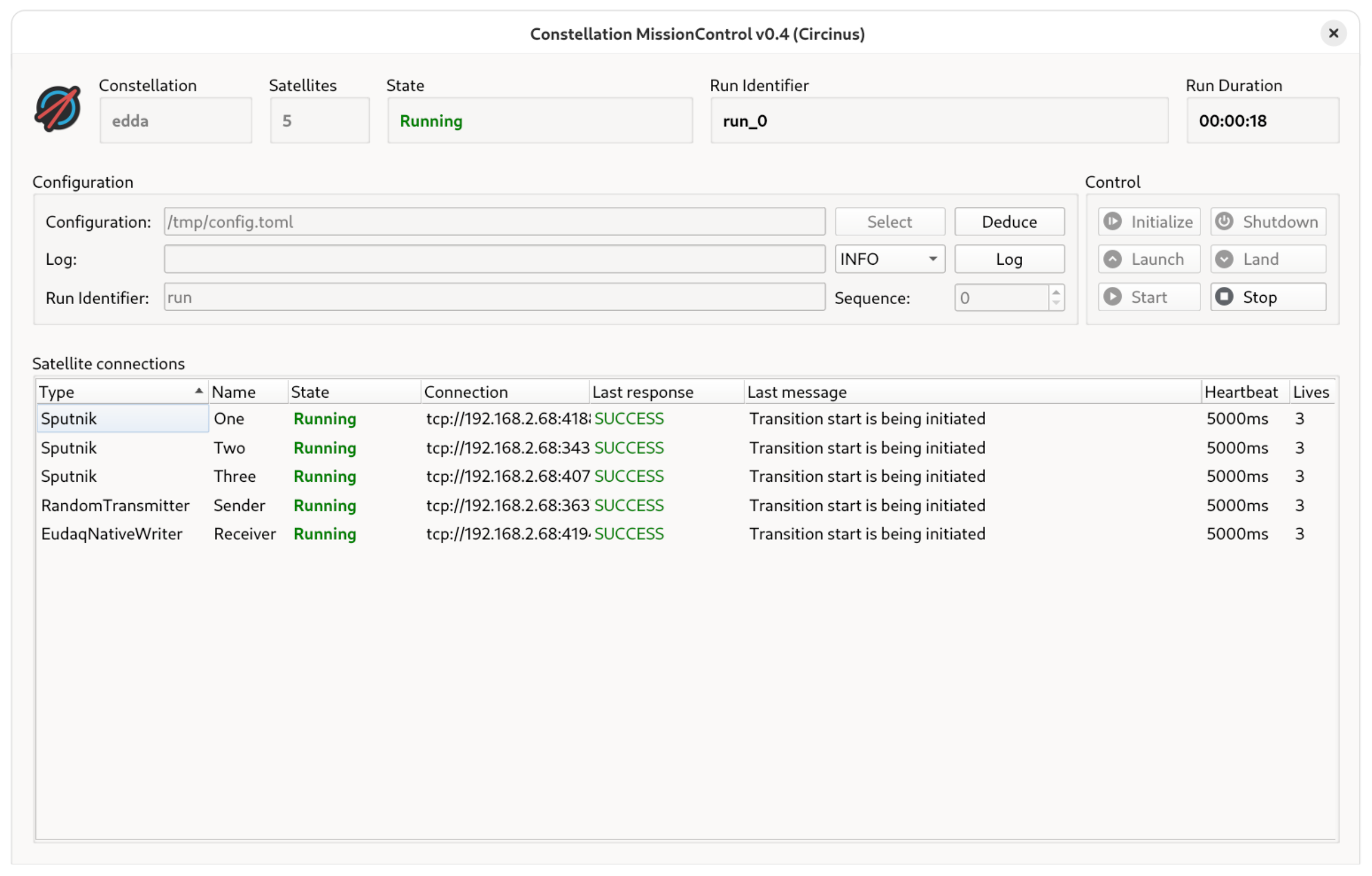Select the Select configuration button

[890, 221]
